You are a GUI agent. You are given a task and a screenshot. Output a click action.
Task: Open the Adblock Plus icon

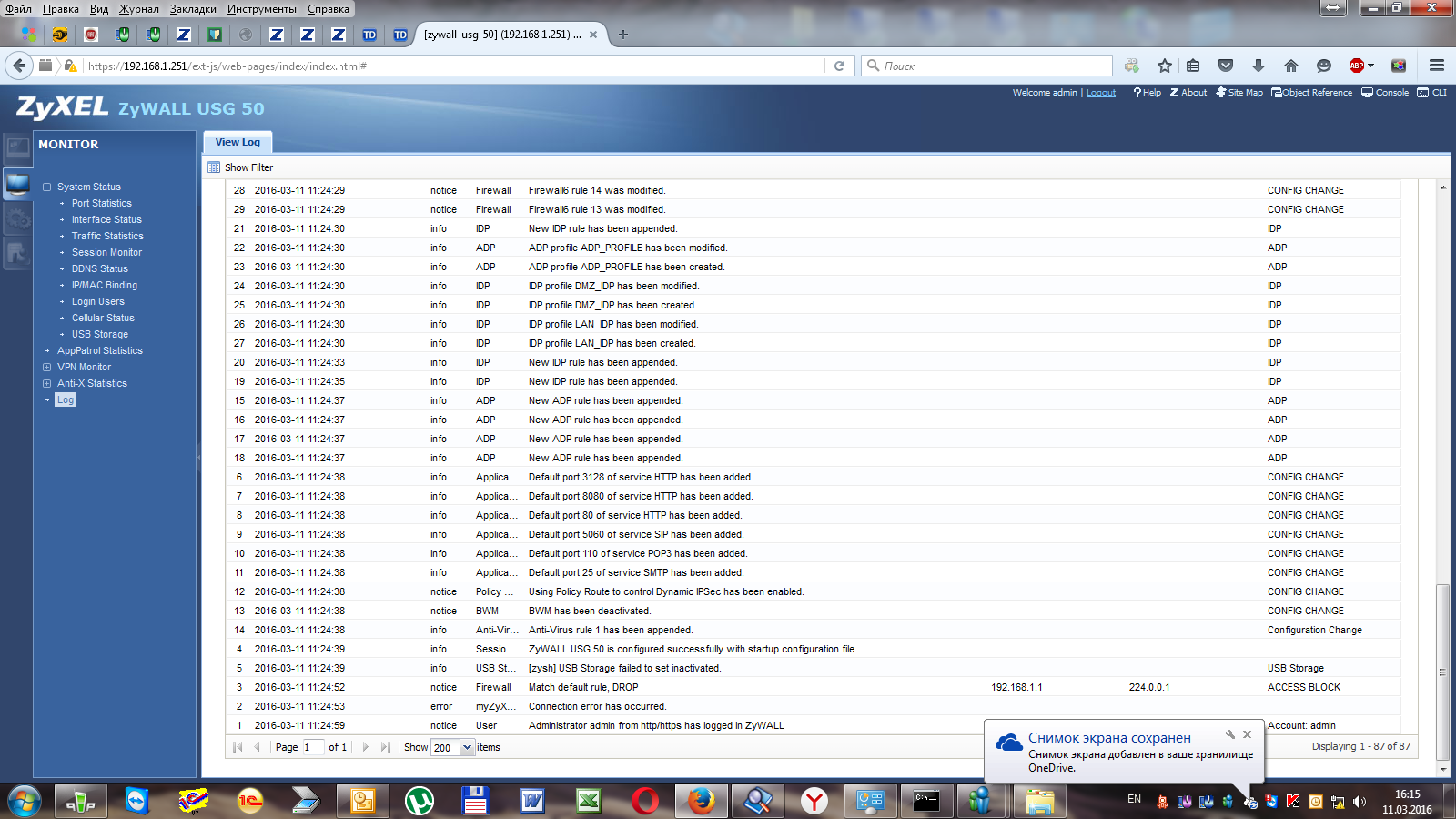coord(1357,66)
